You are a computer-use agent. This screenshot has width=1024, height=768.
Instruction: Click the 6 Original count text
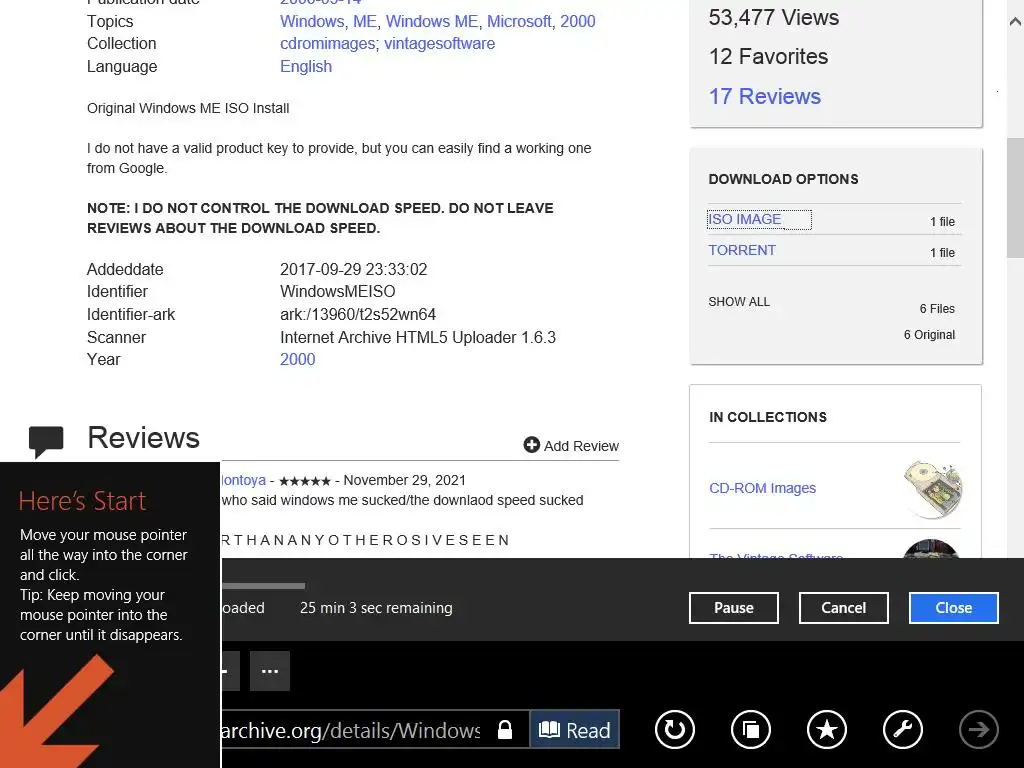[x=929, y=335]
